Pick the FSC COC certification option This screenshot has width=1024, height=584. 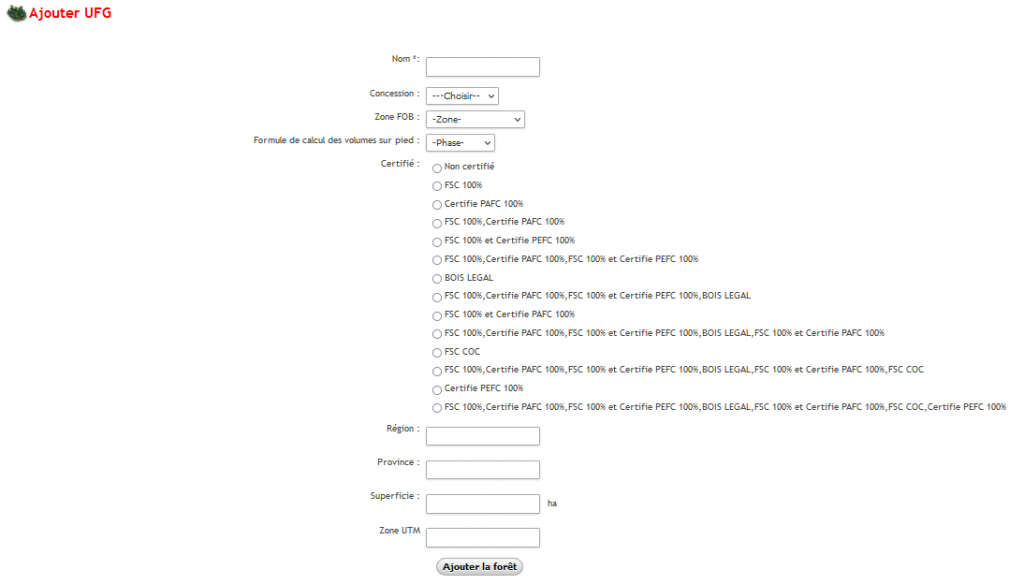click(436, 352)
